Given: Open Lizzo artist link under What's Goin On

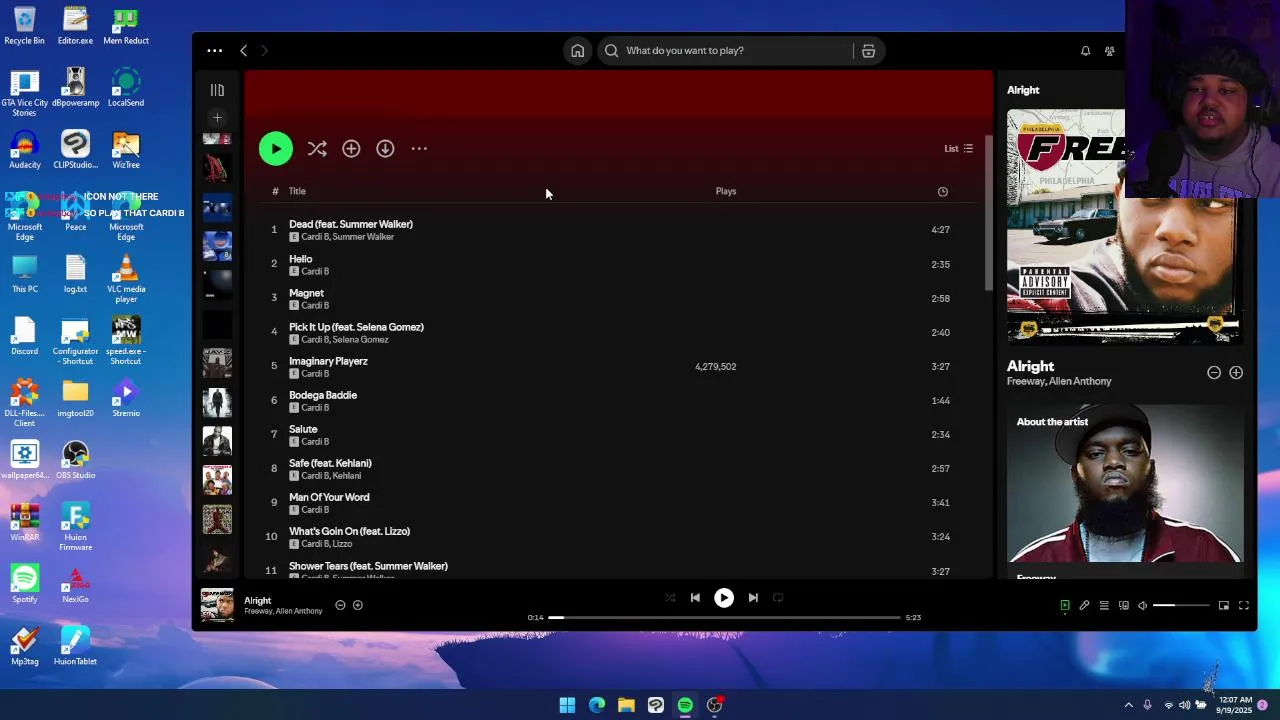Looking at the screenshot, I should [x=342, y=544].
